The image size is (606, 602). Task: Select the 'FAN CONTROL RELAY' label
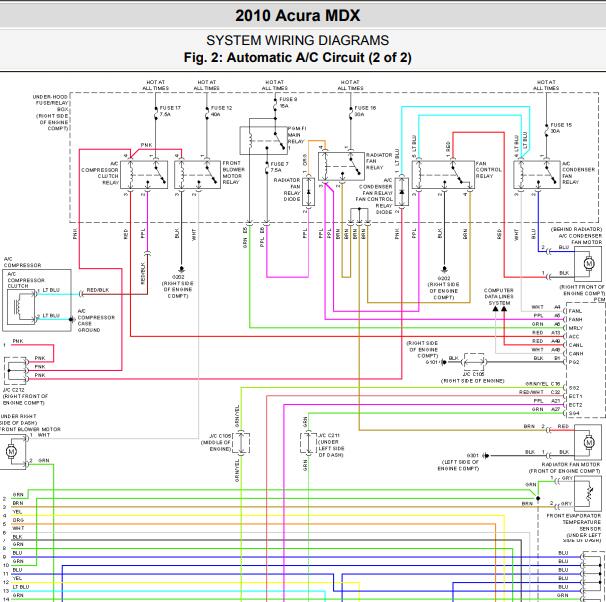coord(489,170)
